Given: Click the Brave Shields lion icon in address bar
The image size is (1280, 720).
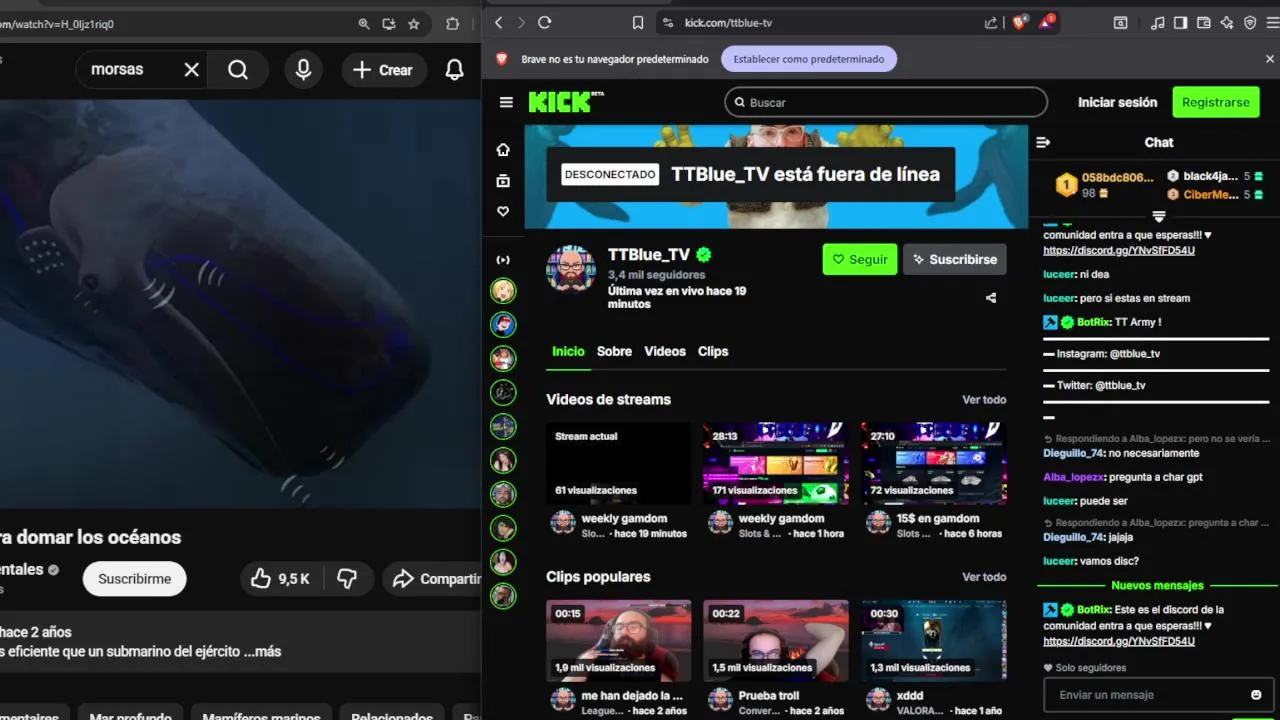Looking at the screenshot, I should point(1020,23).
